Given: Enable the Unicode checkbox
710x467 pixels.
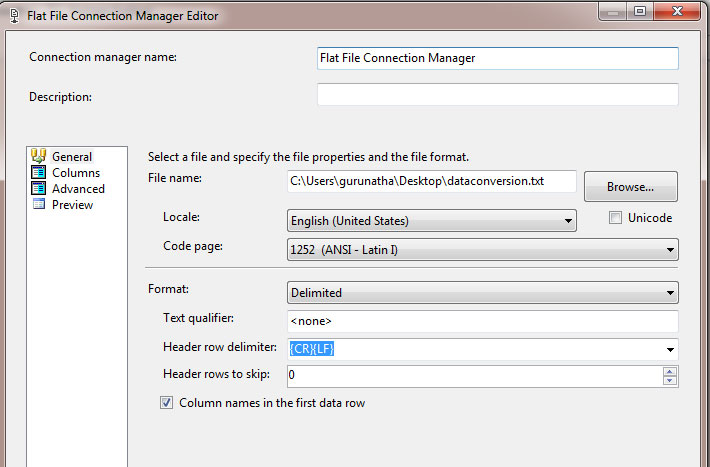Looking at the screenshot, I should (x=615, y=218).
